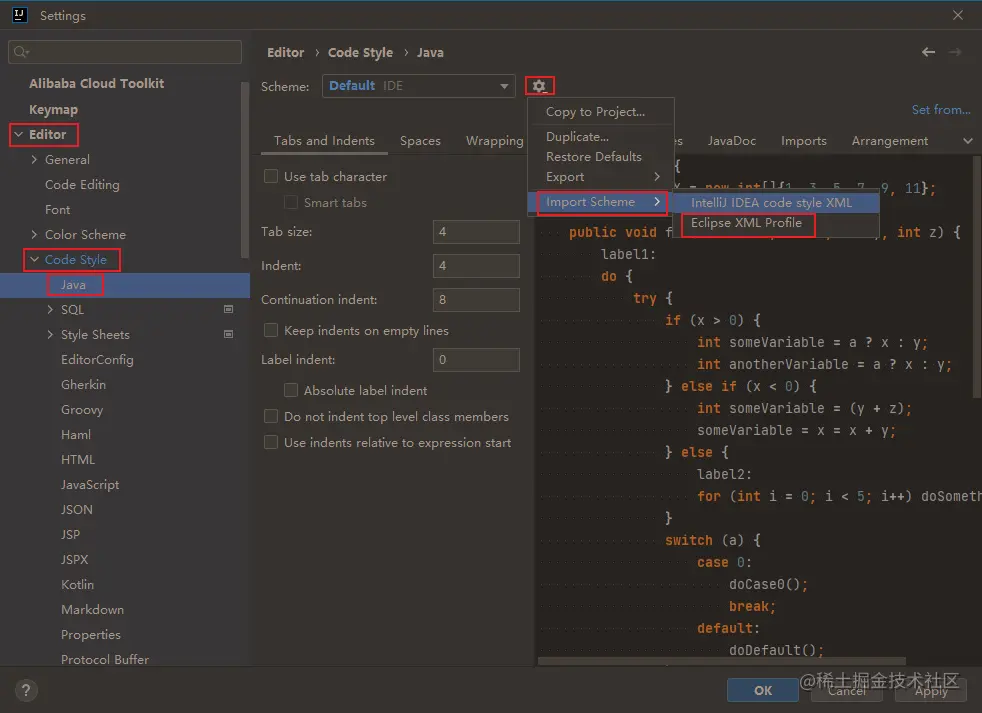Select Code Editing in the tree
982x713 pixels.
point(82,185)
